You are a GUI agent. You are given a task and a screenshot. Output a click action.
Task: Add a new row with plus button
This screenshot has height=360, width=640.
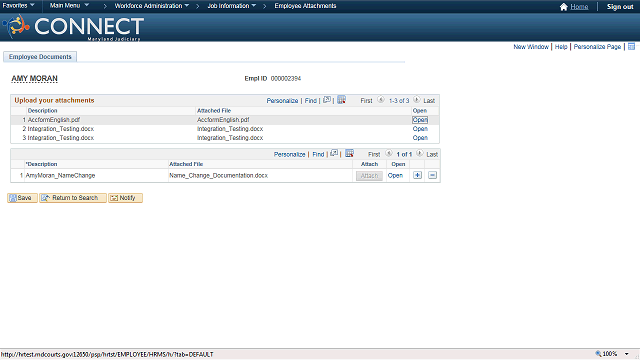(417, 175)
